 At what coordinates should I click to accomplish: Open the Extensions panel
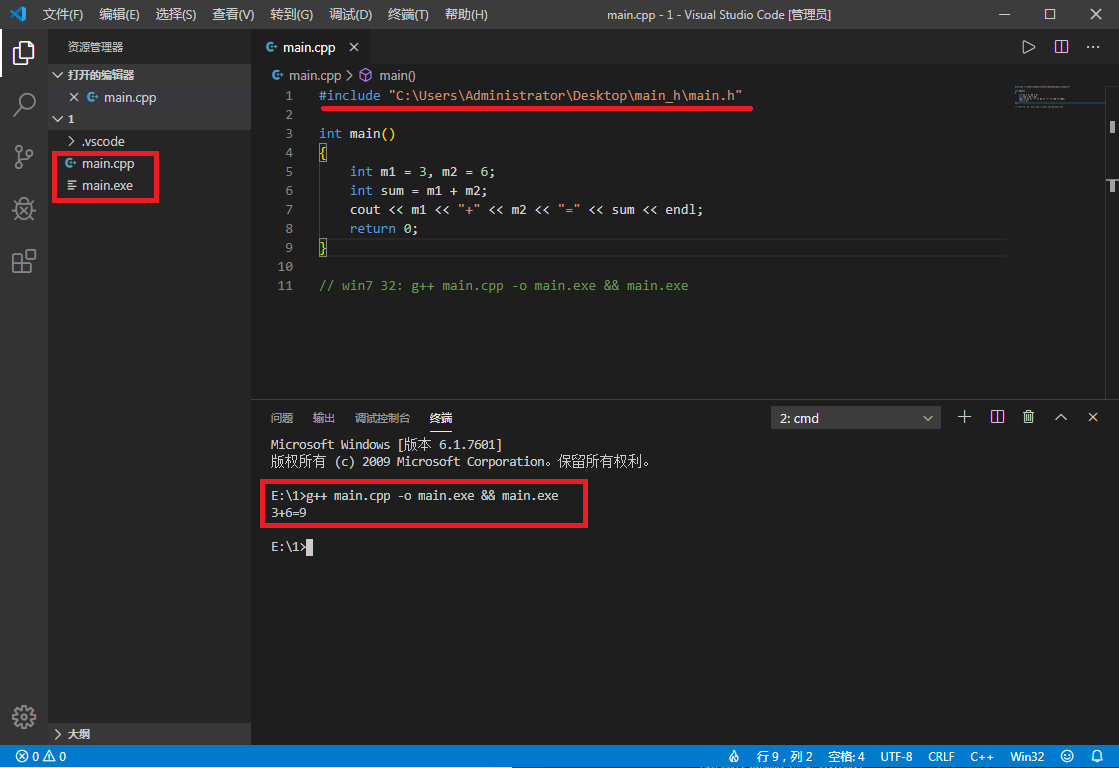pyautogui.click(x=23, y=261)
